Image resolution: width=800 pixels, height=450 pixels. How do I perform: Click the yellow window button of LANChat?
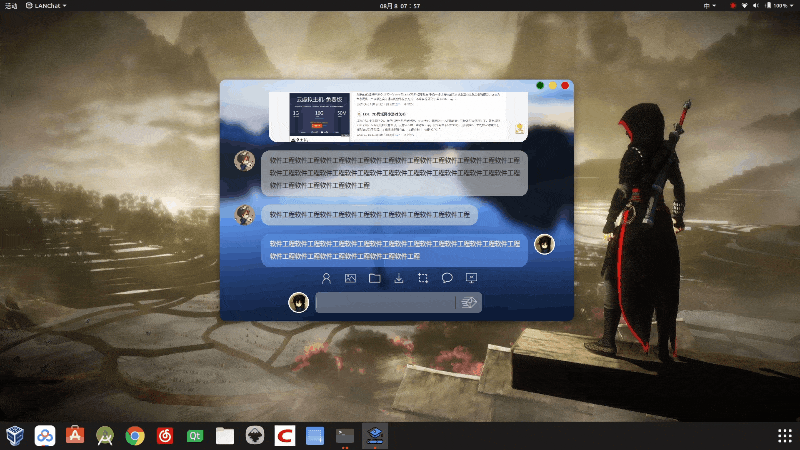553,85
